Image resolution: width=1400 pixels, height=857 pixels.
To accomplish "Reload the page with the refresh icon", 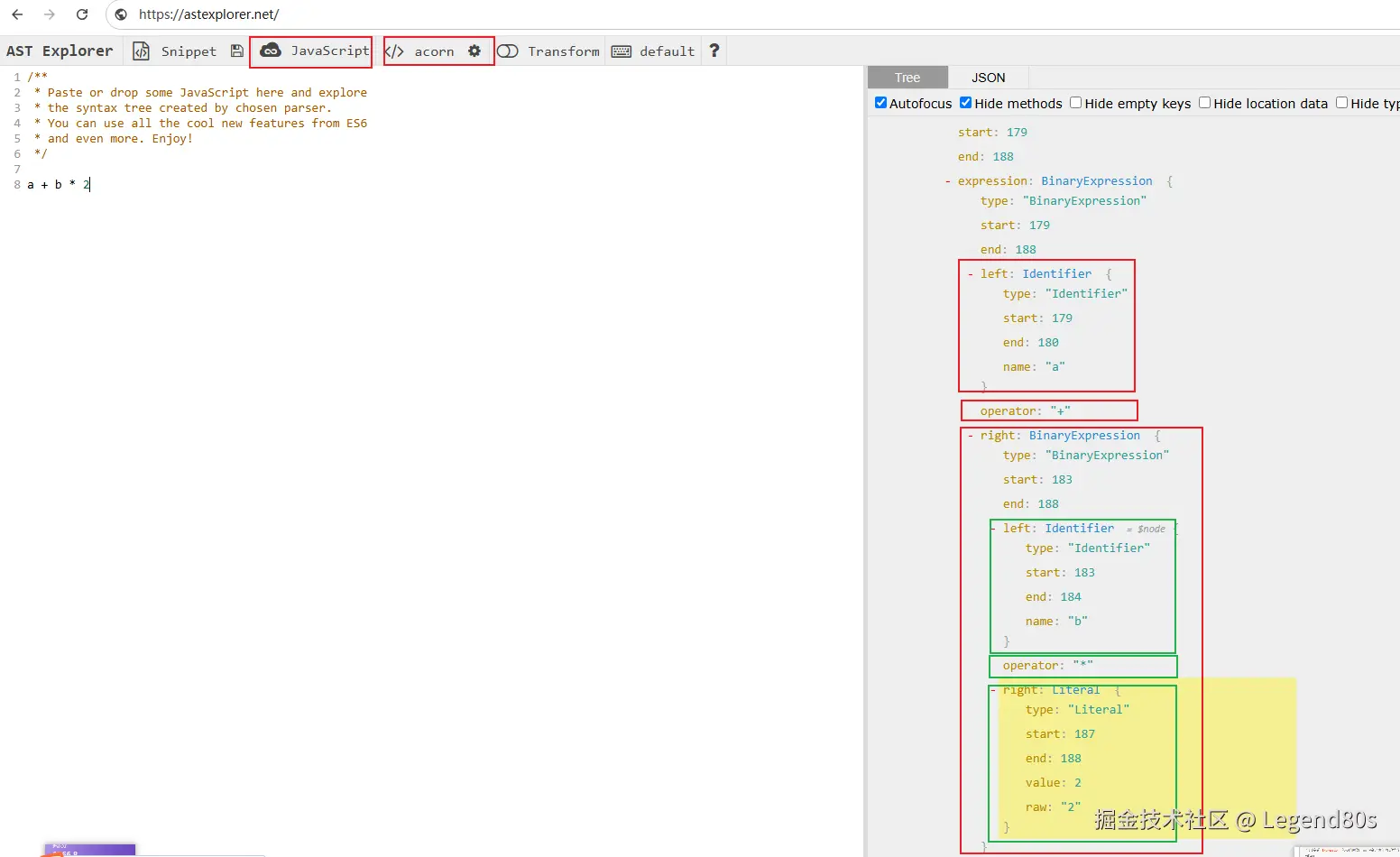I will coord(82,14).
